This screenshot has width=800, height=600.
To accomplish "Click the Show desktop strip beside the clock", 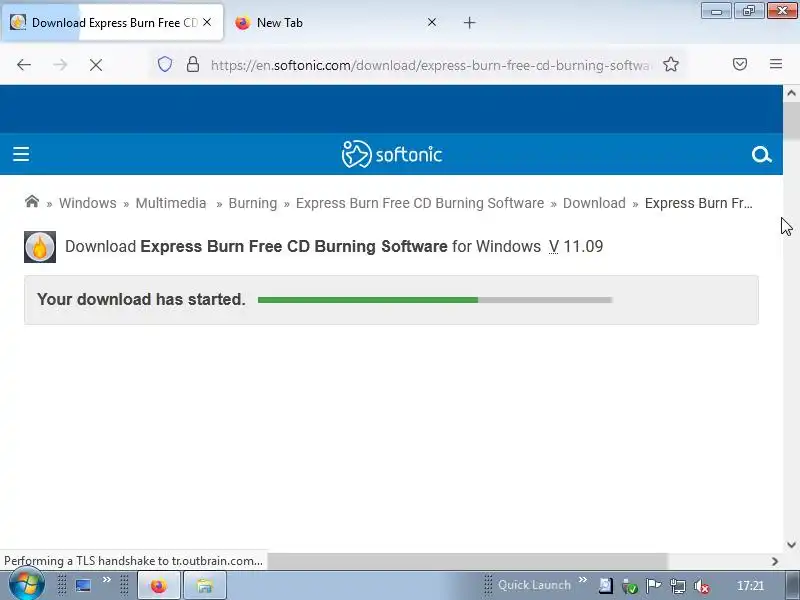I will tap(793, 586).
